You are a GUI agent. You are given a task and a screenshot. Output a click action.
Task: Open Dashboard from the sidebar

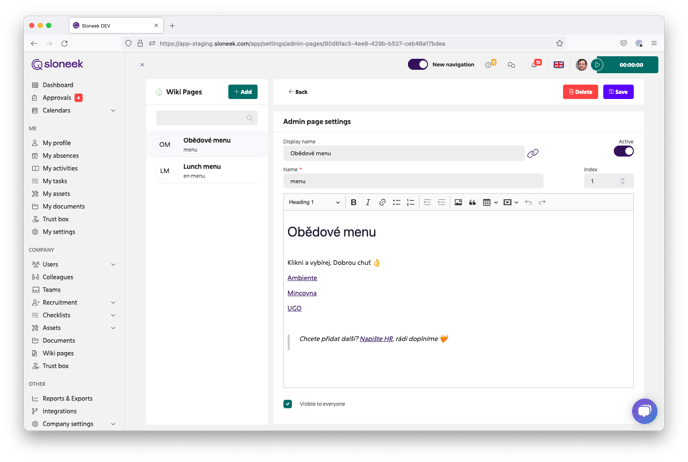pyautogui.click(x=58, y=85)
